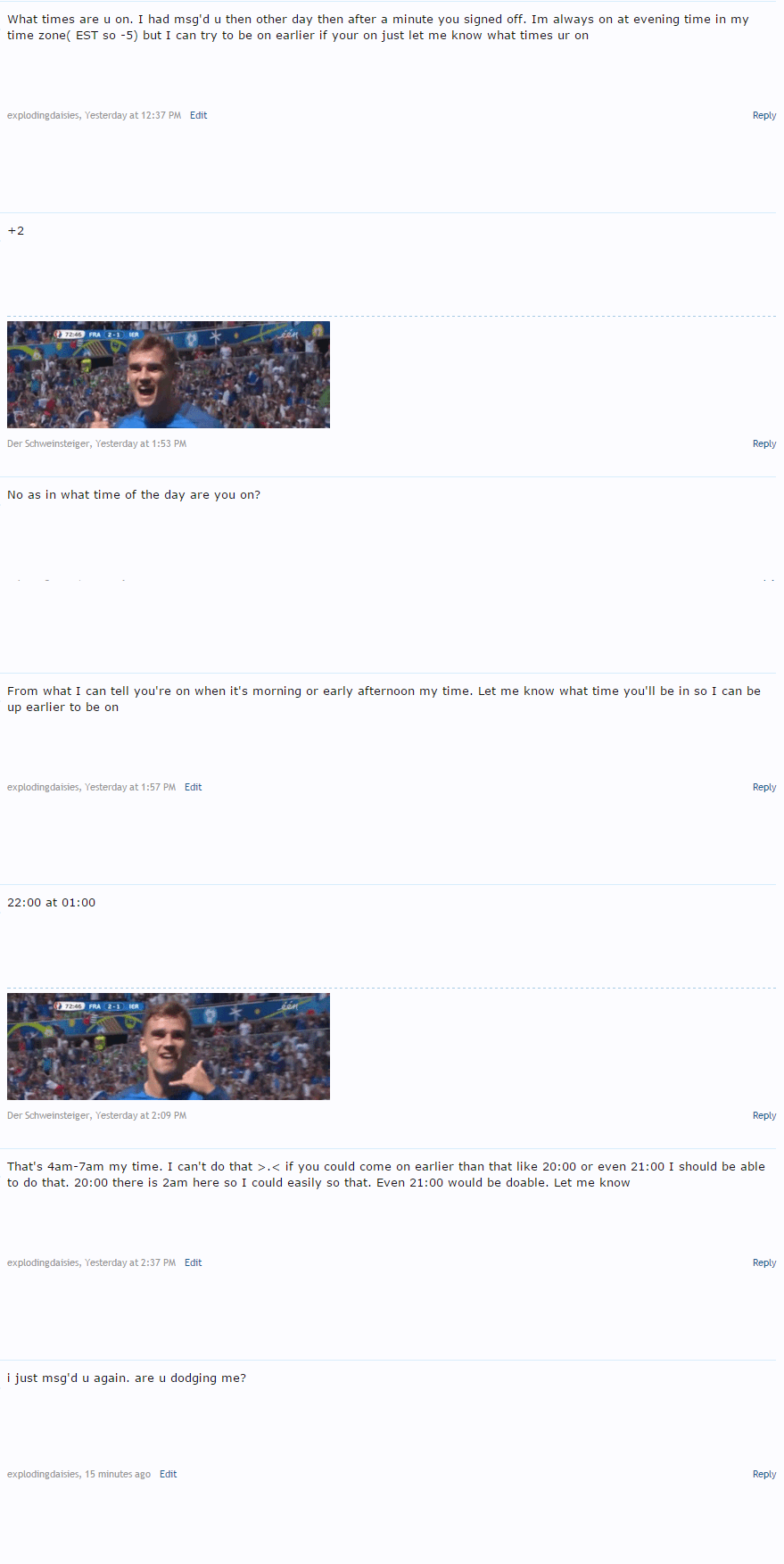Reply to the '22:00 at 01:00' comment
This screenshot has width=784, height=1564.
[x=763, y=1115]
